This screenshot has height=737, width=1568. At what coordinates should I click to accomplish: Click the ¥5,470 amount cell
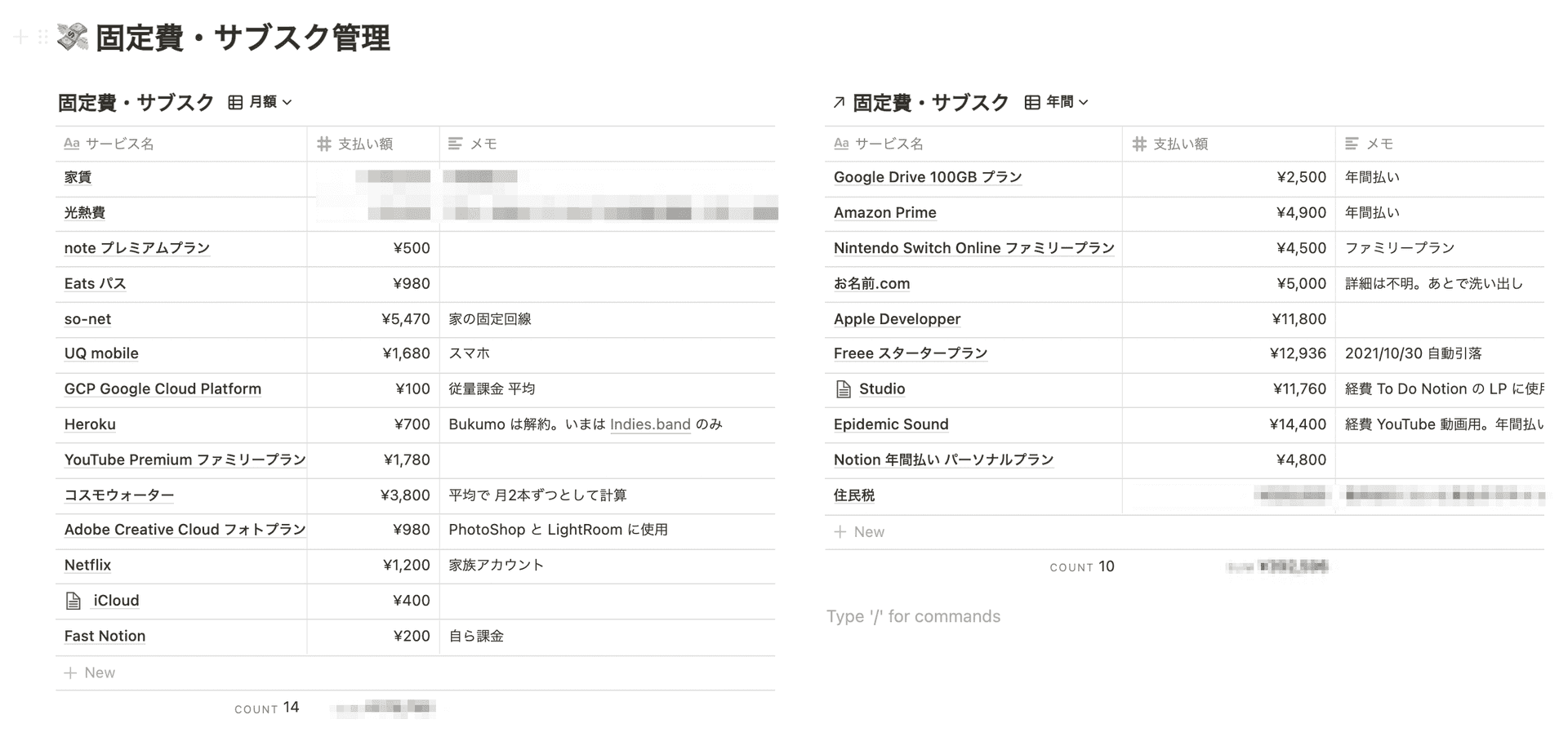click(x=373, y=319)
